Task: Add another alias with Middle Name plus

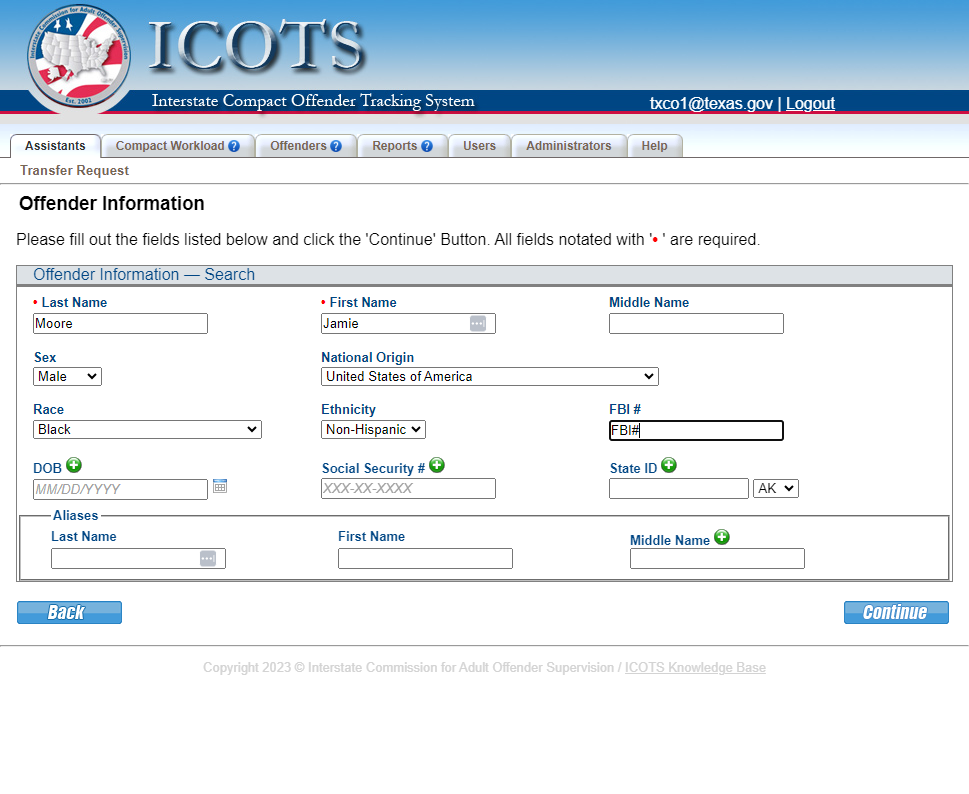Action: click(722, 537)
